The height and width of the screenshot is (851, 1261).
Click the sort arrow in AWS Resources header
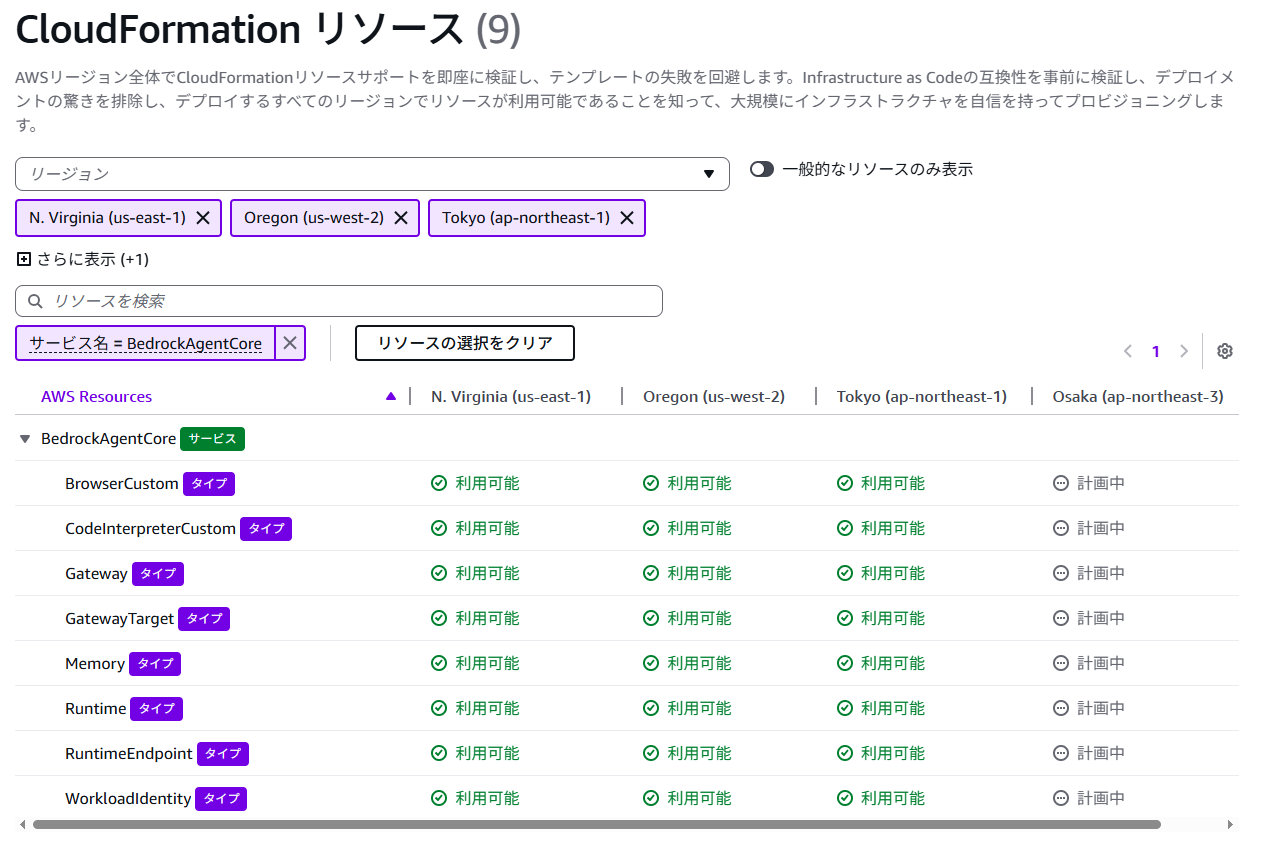[x=391, y=396]
